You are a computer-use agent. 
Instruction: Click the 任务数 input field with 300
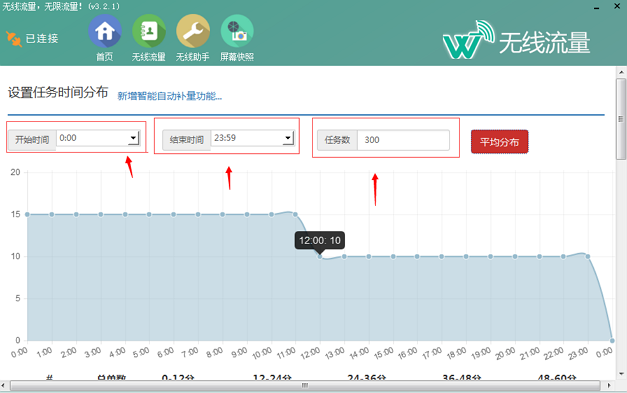[403, 140]
